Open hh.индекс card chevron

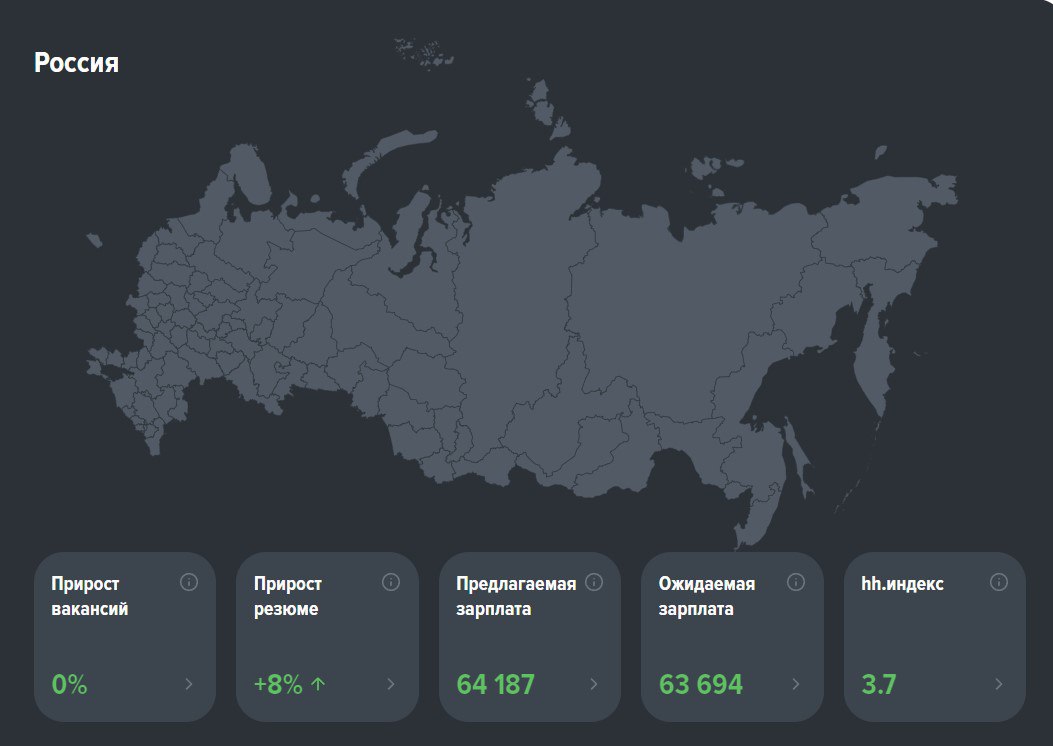[x=998, y=685]
